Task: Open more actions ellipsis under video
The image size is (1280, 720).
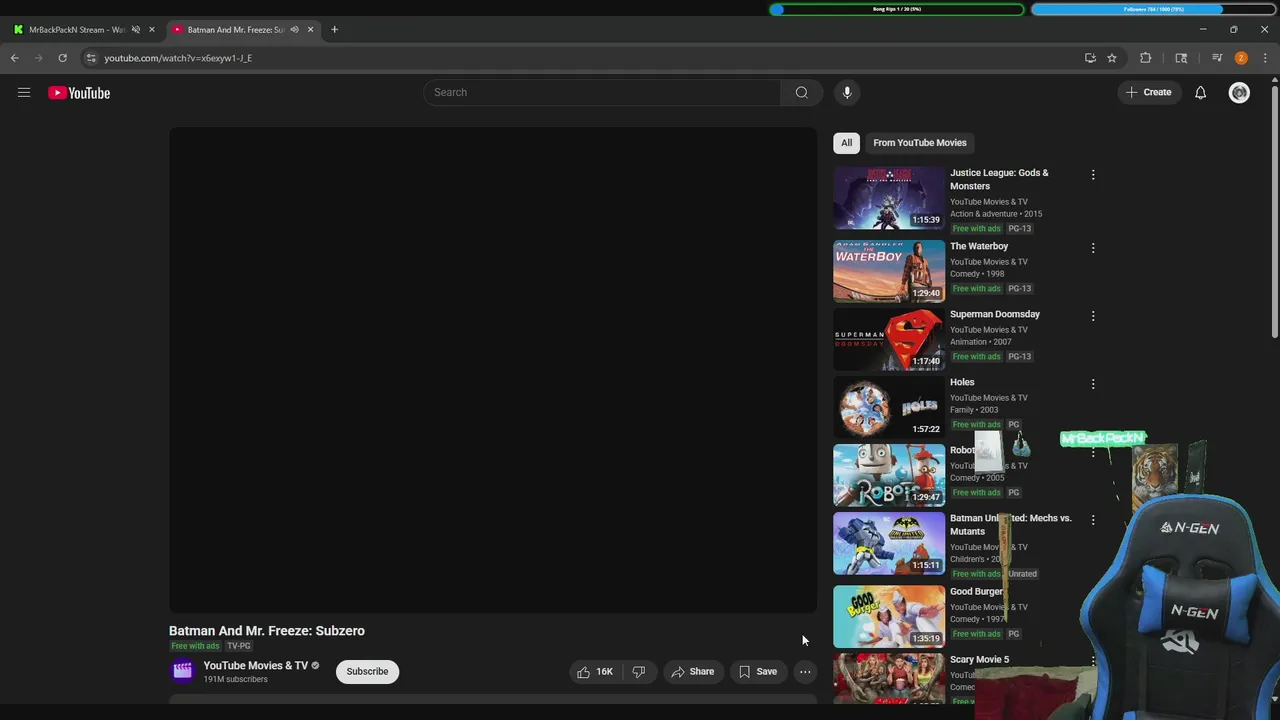Action: [x=805, y=672]
